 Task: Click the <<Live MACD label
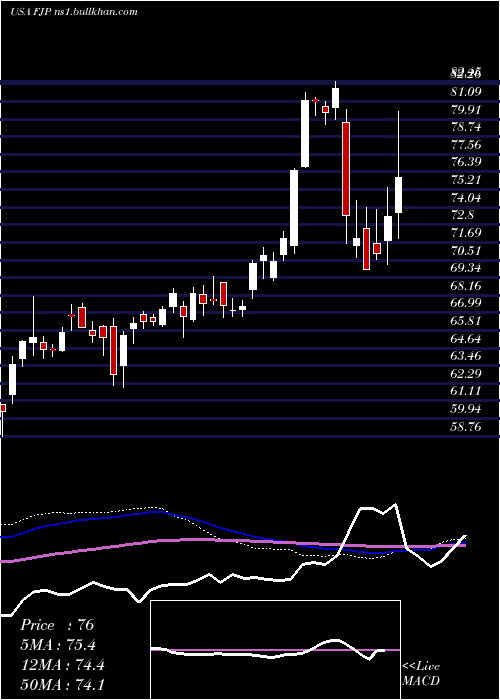[421, 674]
